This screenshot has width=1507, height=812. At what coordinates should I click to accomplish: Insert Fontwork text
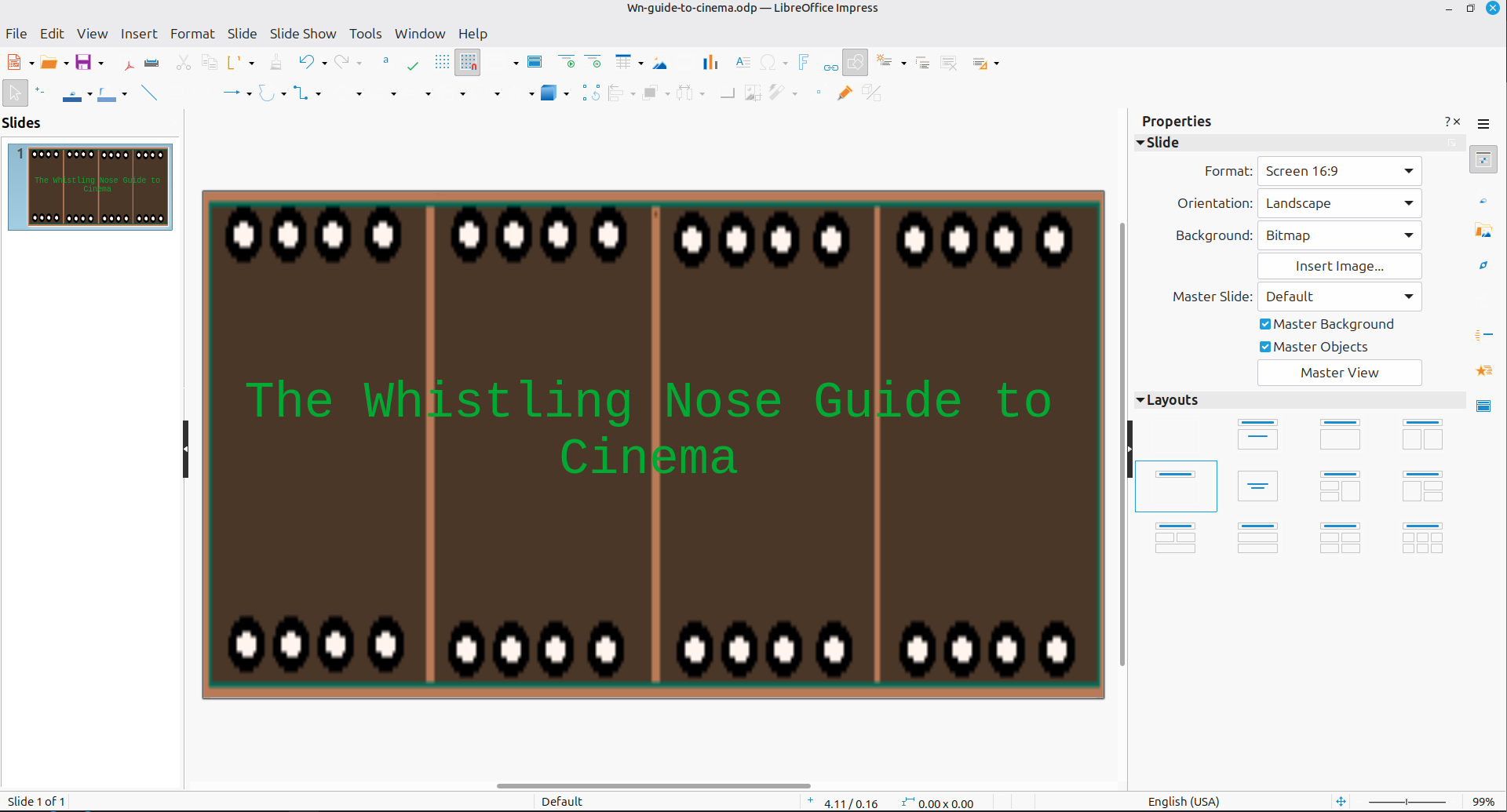804,63
